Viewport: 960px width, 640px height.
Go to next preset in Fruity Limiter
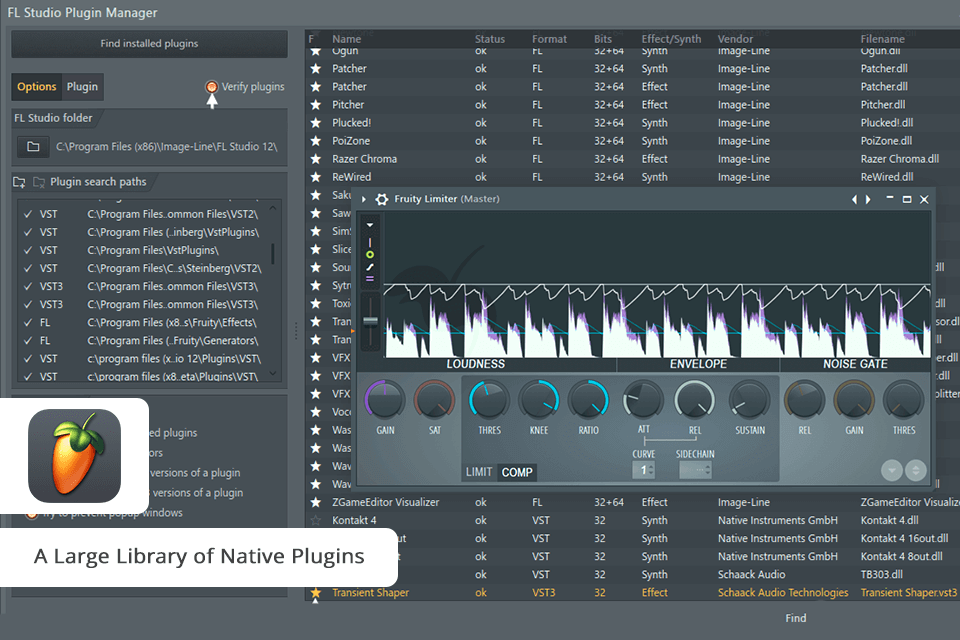point(868,199)
